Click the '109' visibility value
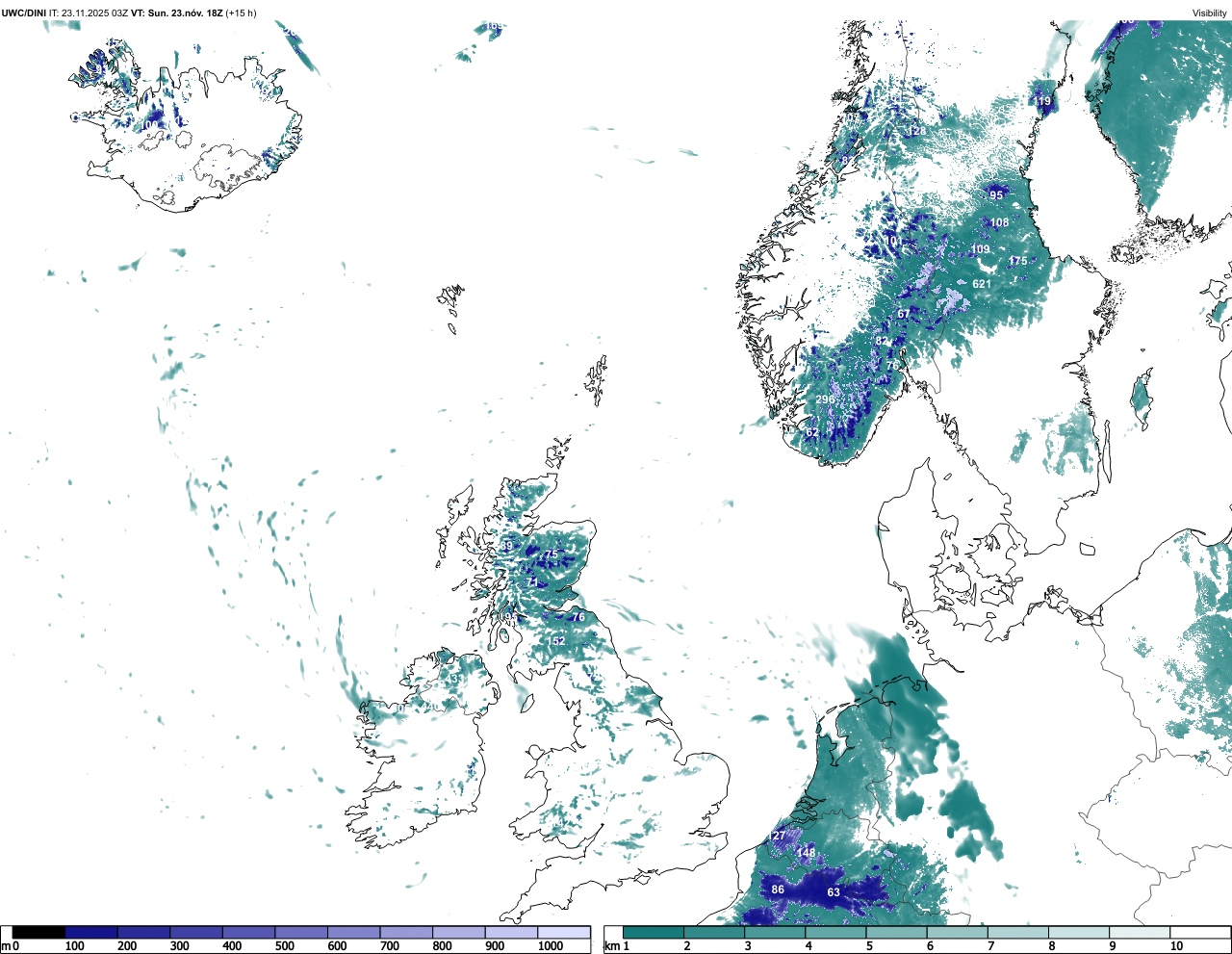This screenshot has height=954, width=1232. tap(980, 249)
